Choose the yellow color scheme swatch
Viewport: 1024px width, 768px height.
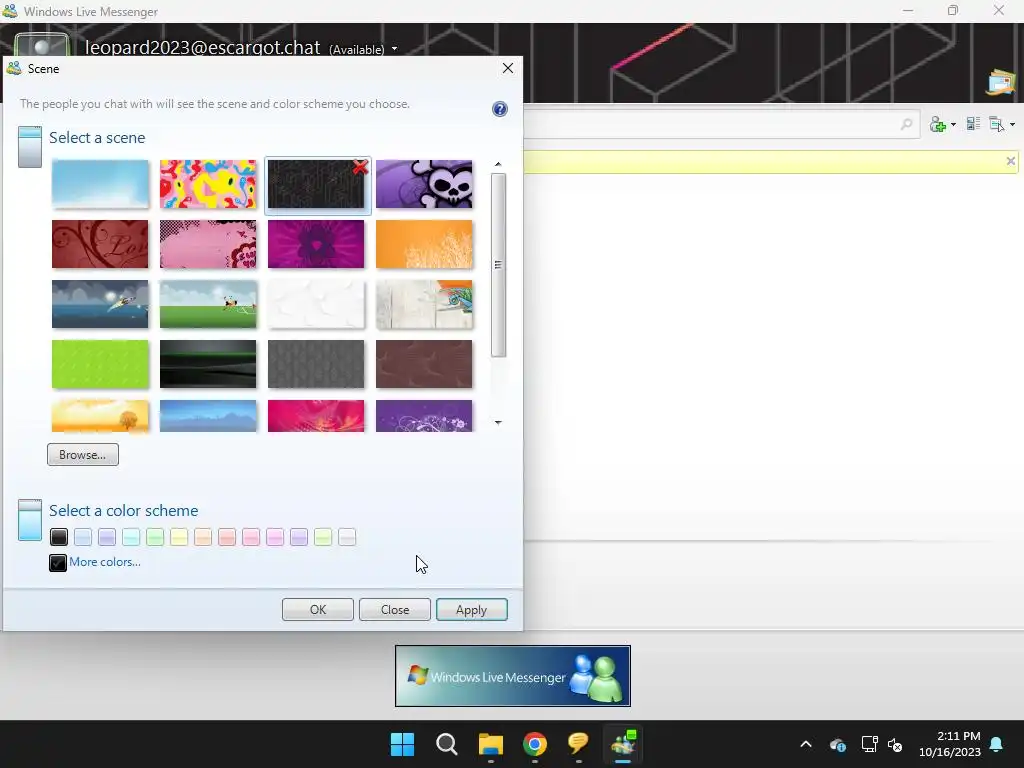point(179,537)
